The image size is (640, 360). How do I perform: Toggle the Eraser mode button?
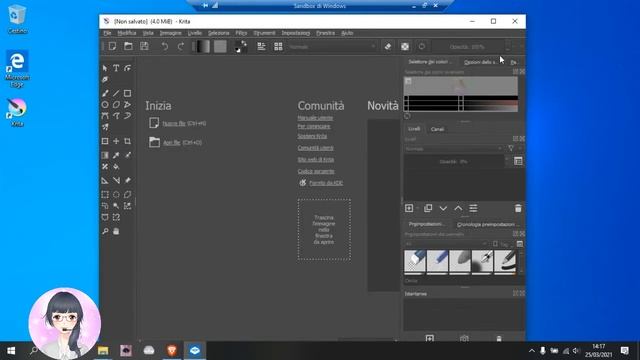tap(388, 47)
